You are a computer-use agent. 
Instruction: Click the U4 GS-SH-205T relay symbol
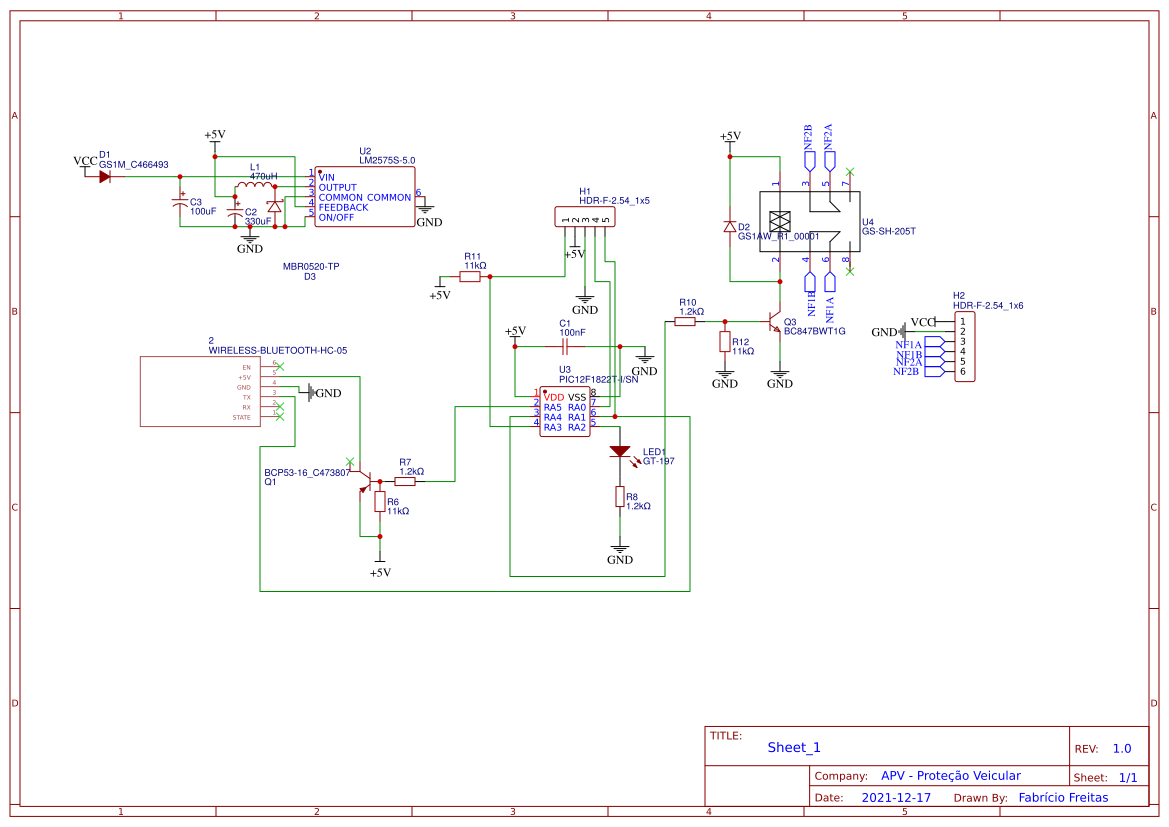pos(810,220)
